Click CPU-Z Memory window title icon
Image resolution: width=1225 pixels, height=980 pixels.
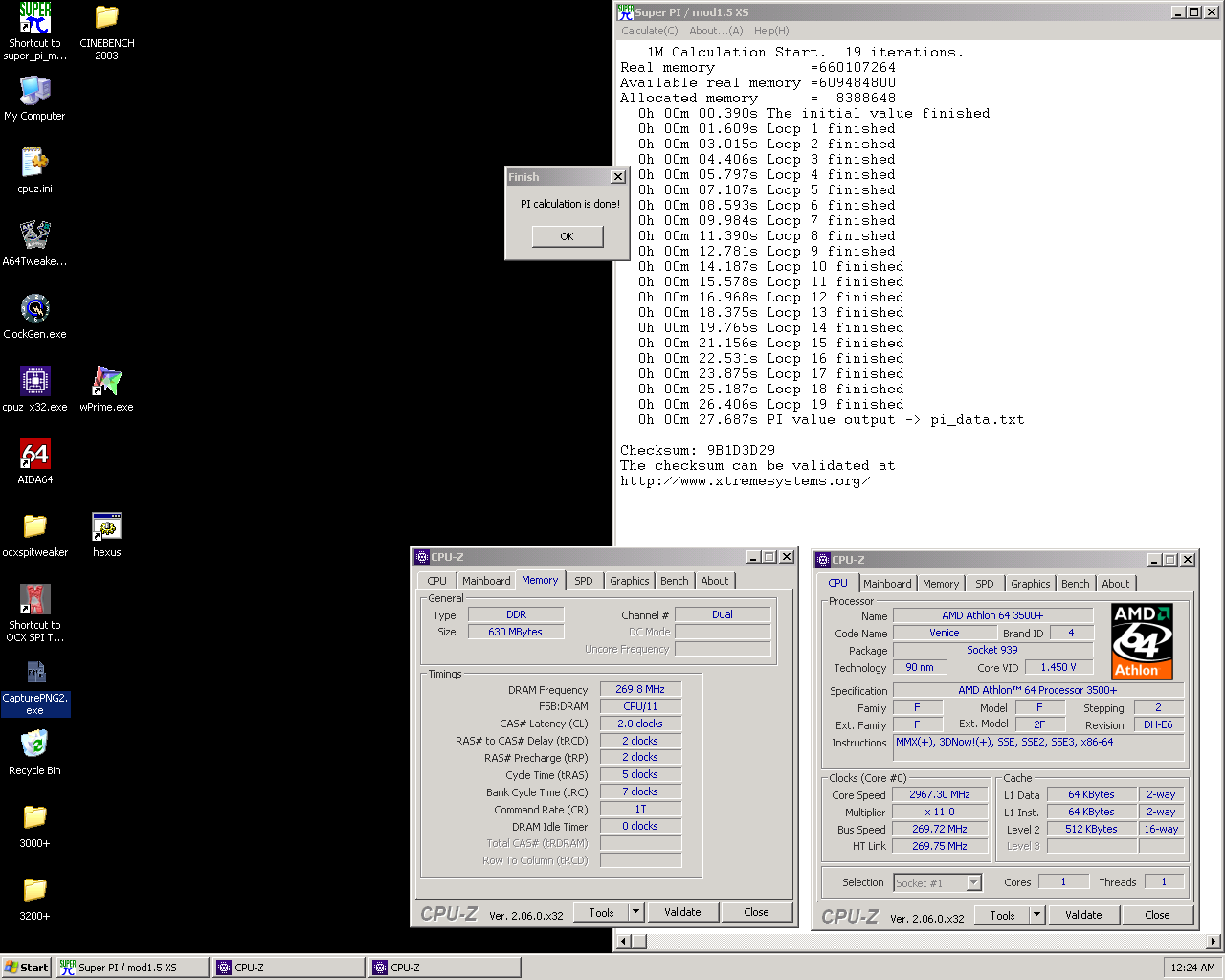422,557
